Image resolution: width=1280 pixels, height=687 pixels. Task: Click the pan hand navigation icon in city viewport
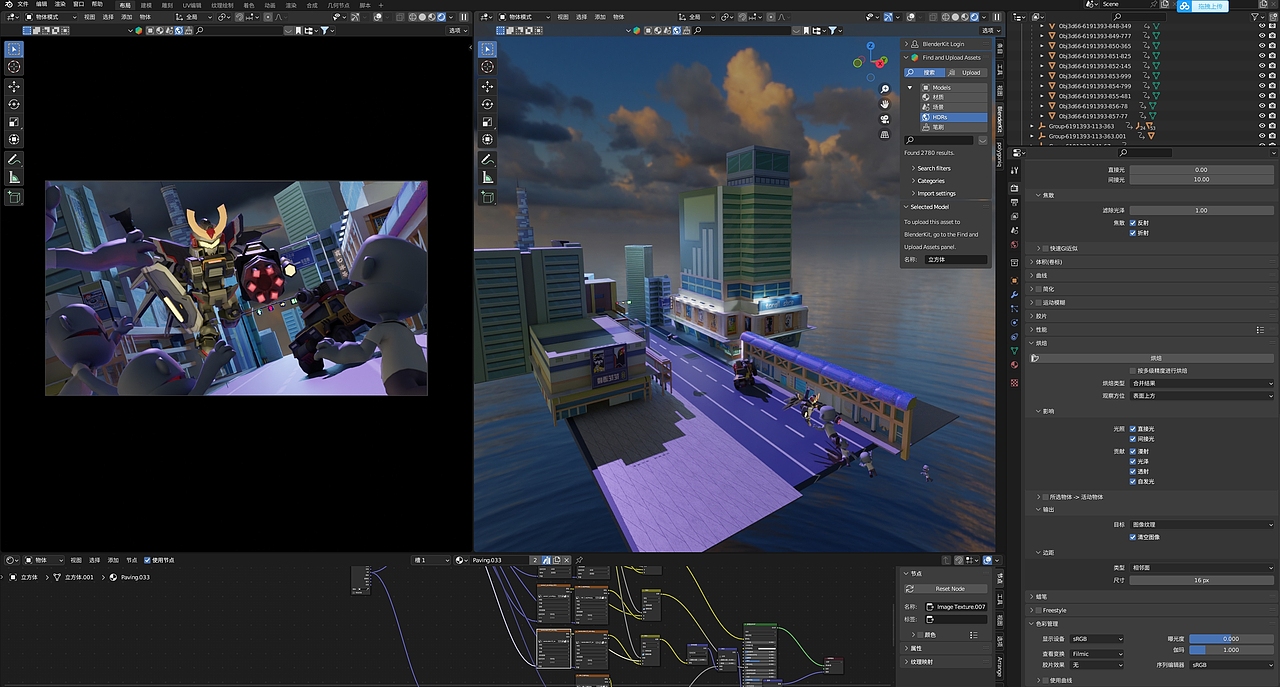click(x=885, y=104)
